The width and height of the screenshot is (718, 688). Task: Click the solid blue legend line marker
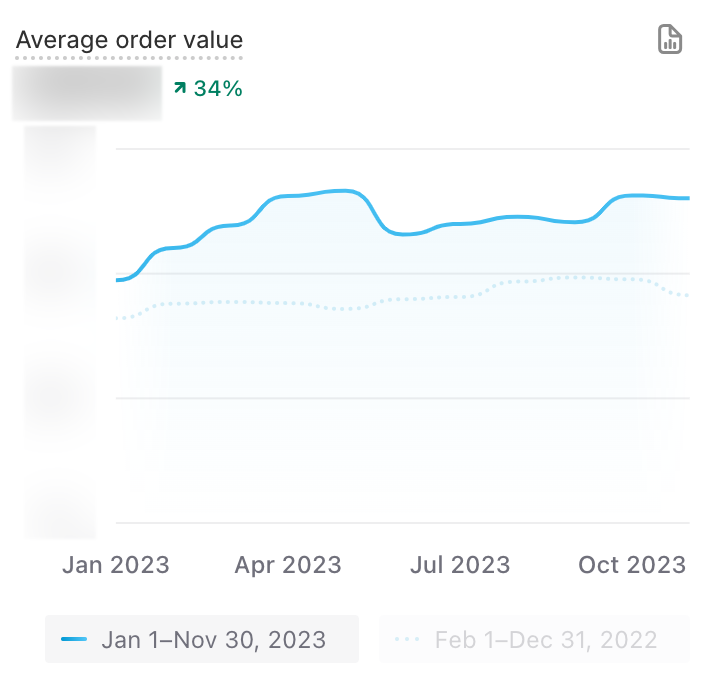[74, 639]
